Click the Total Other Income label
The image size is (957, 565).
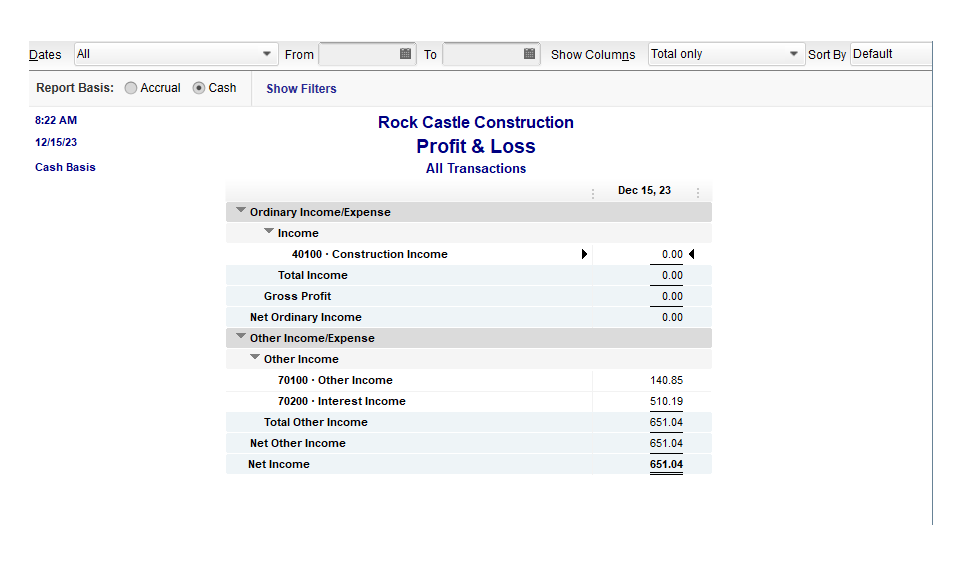pyautogui.click(x=316, y=422)
